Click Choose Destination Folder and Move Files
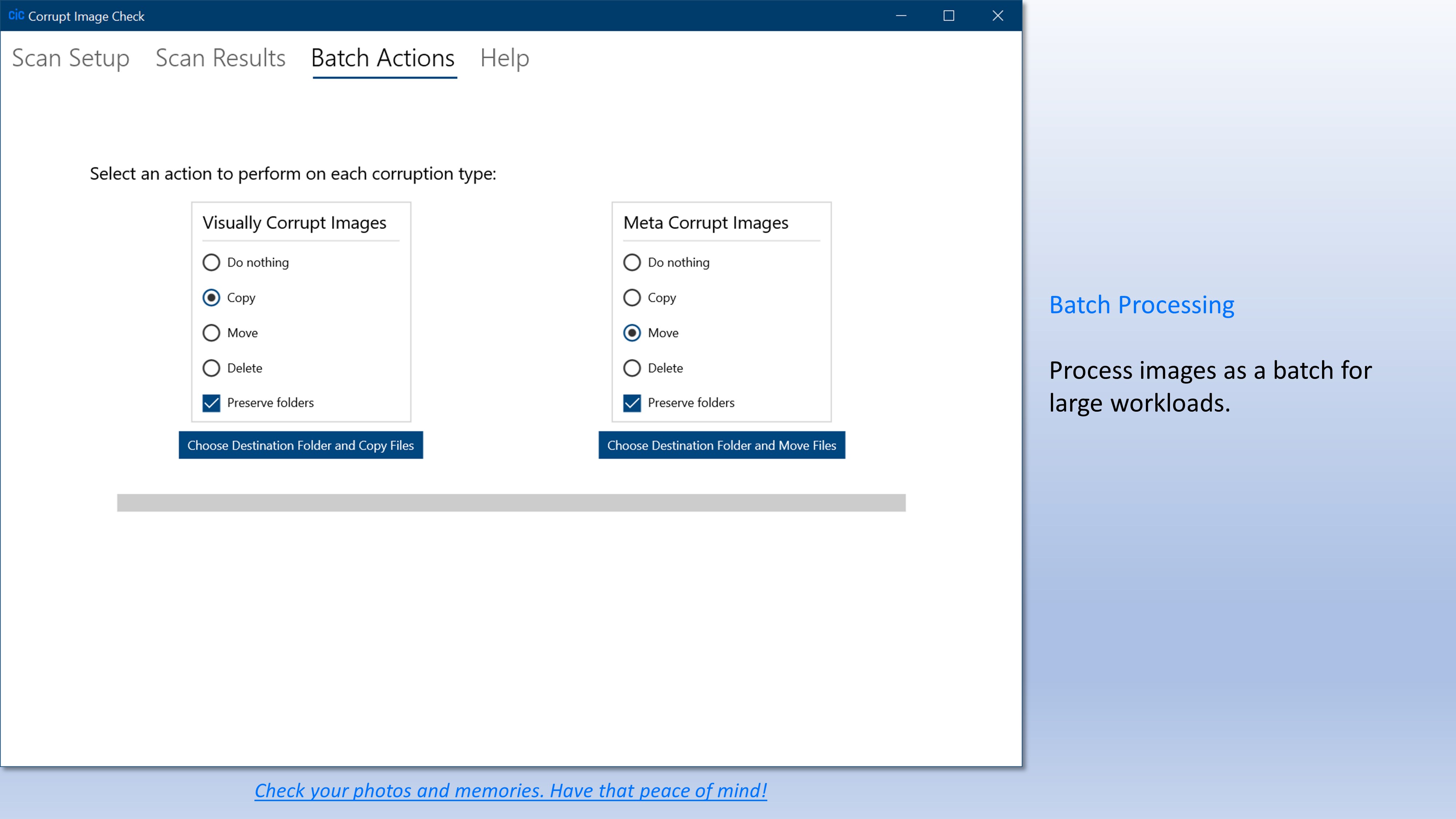This screenshot has width=1456, height=819. tap(722, 446)
